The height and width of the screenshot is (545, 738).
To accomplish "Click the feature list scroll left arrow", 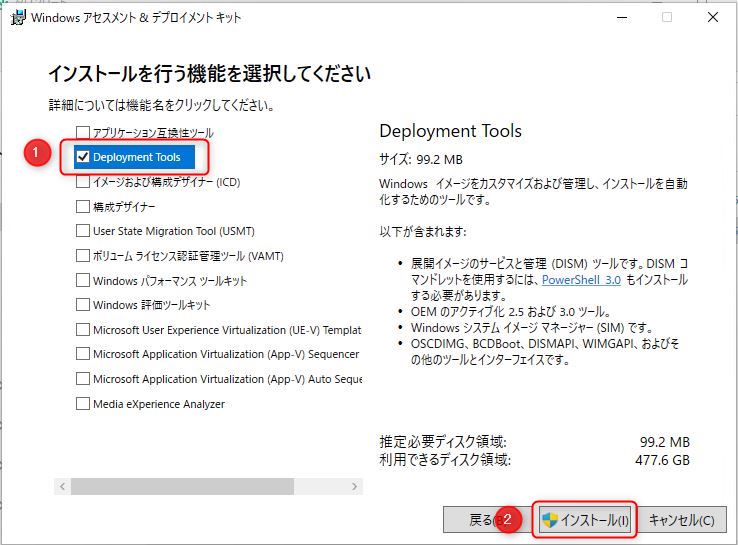I will click(x=63, y=486).
